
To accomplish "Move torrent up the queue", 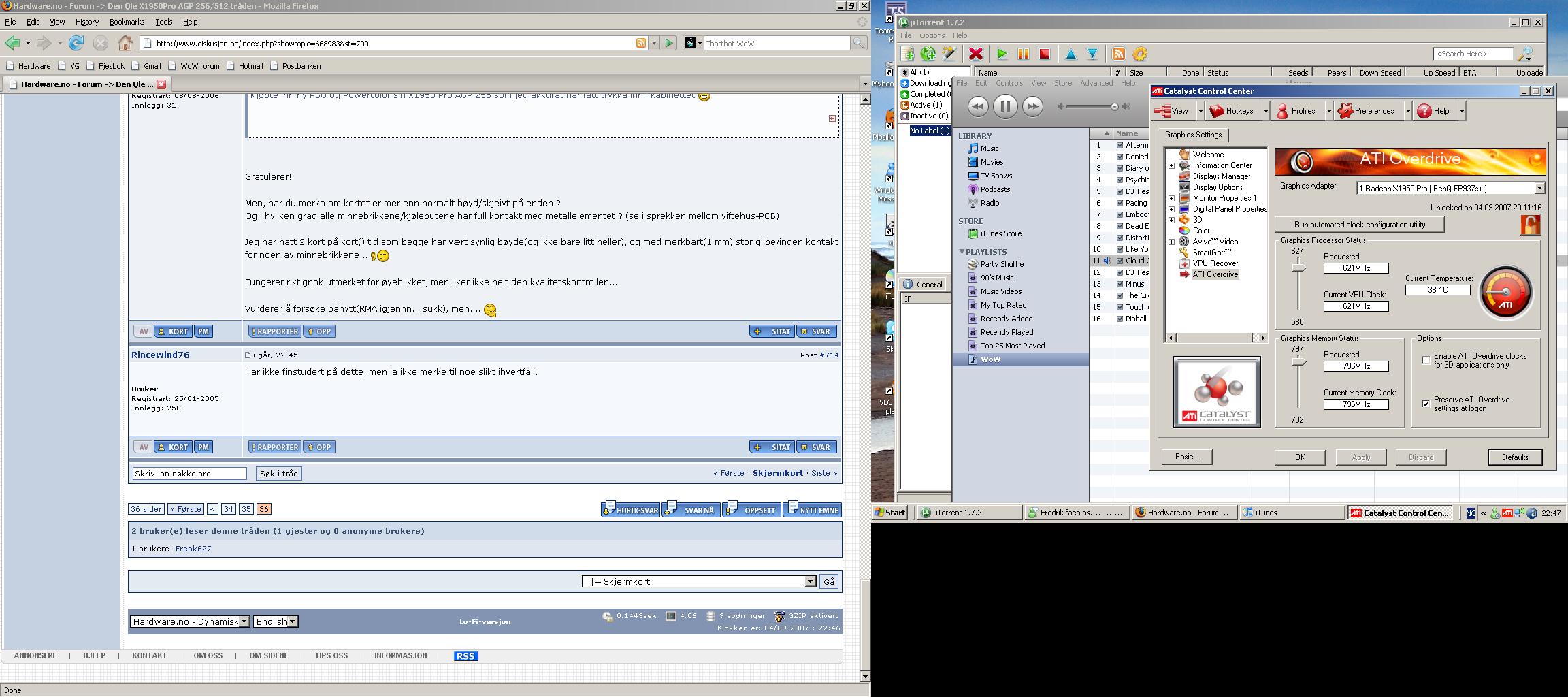I will pos(1071,54).
